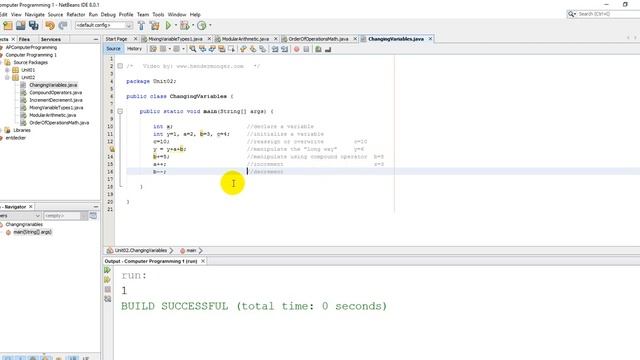Select main(String[] args) in Navigator

click(32, 232)
